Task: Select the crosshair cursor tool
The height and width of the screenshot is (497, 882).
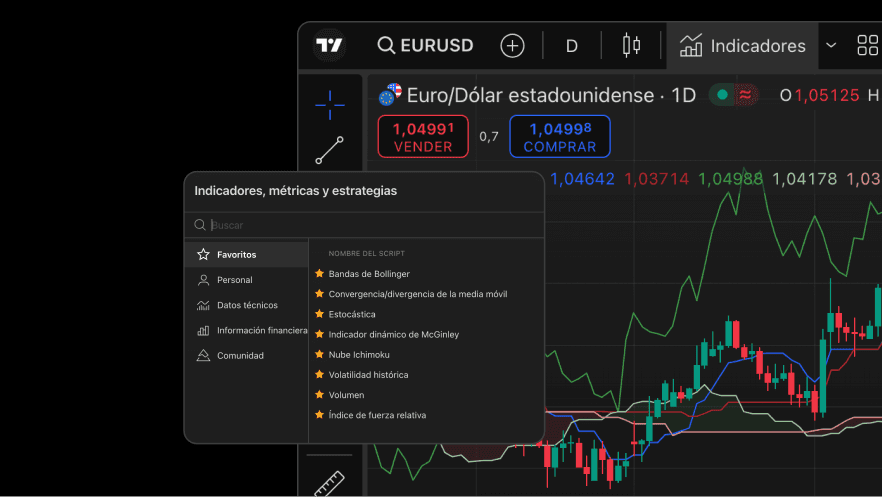Action: (329, 103)
